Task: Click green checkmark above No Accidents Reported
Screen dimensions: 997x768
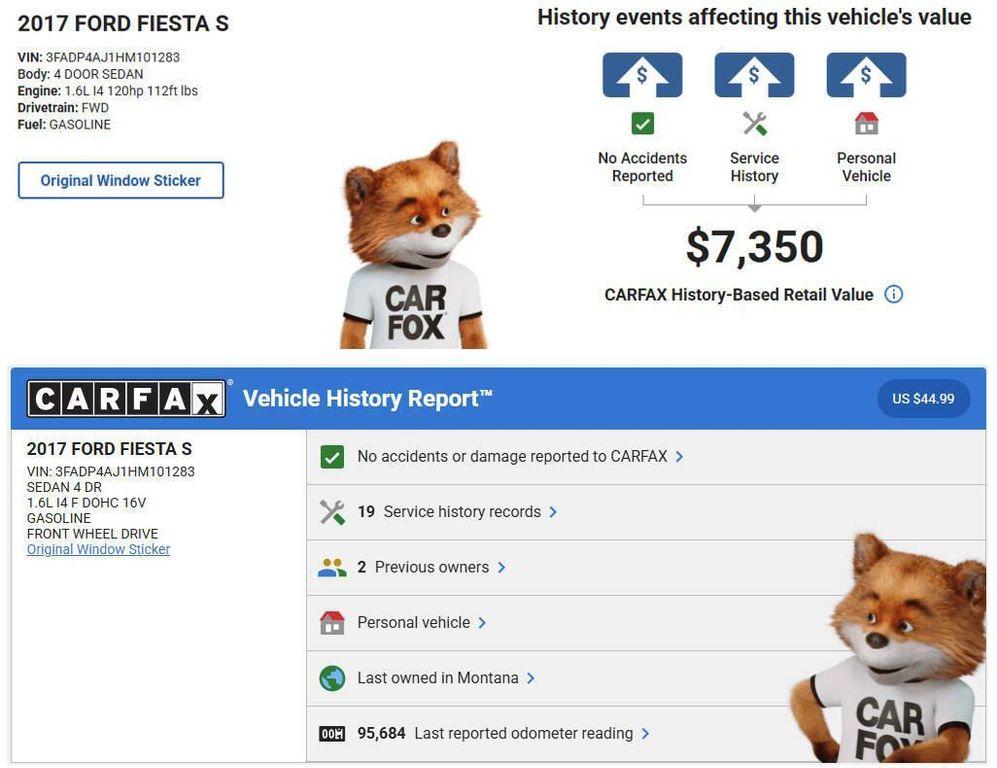Action: pos(642,124)
